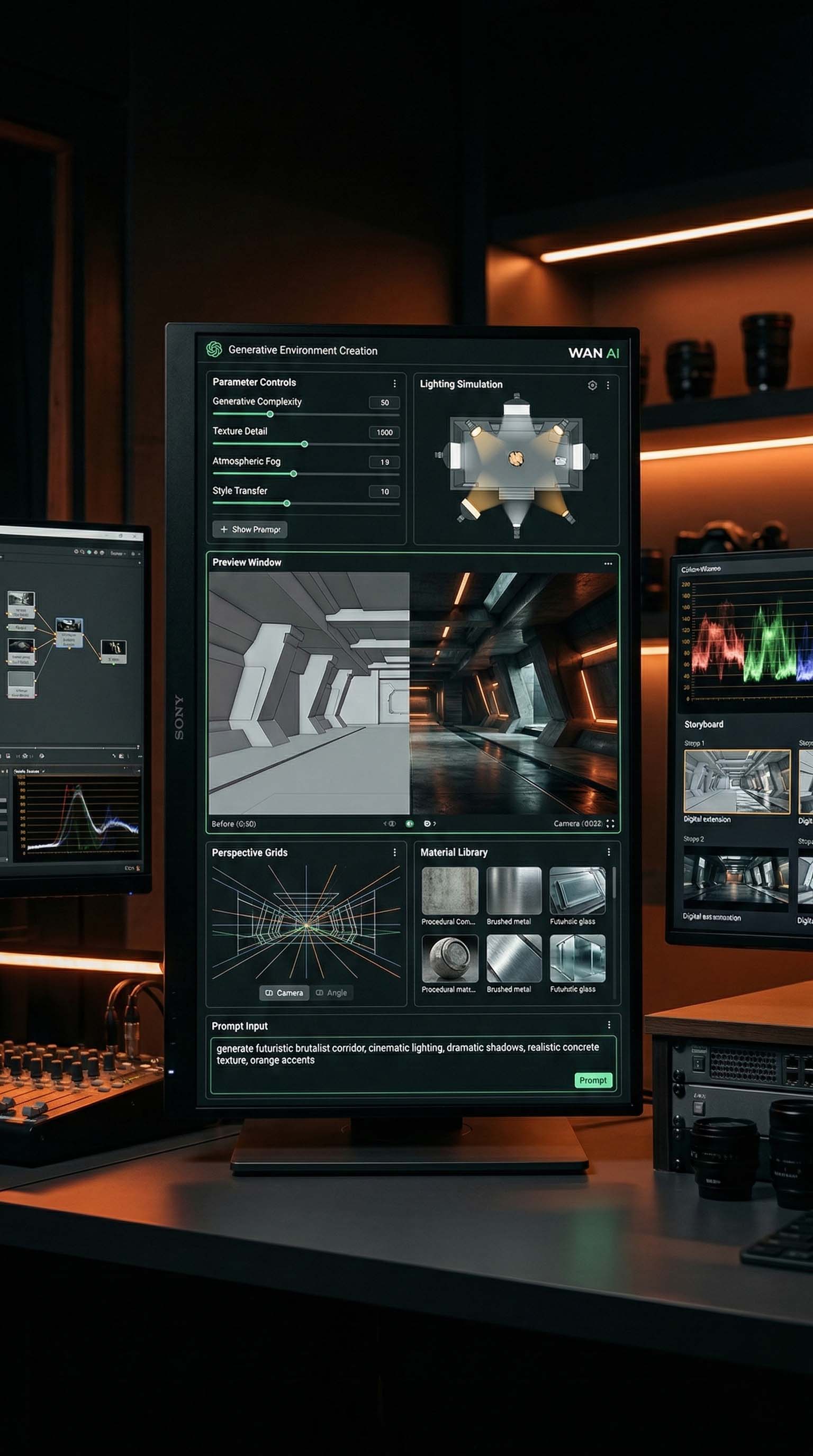Click the green center compare icon under preview
Image resolution: width=813 pixels, height=1456 pixels.
point(409,824)
